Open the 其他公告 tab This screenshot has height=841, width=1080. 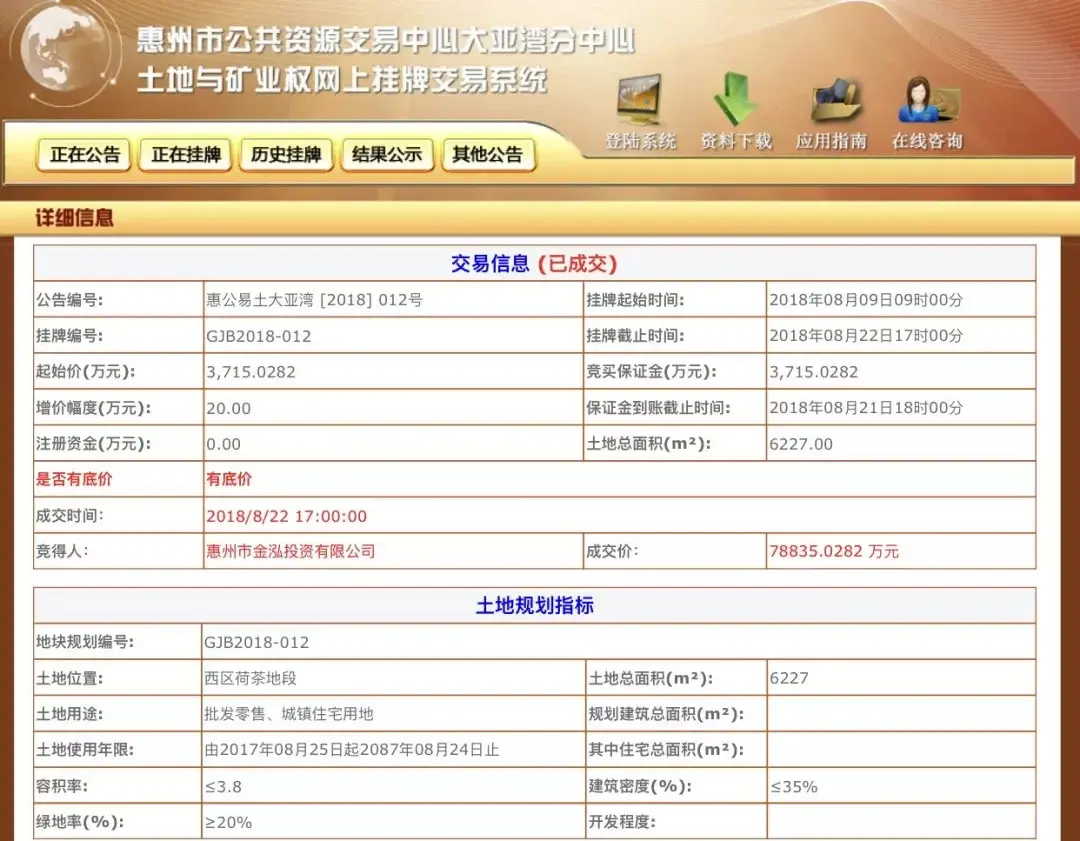488,154
